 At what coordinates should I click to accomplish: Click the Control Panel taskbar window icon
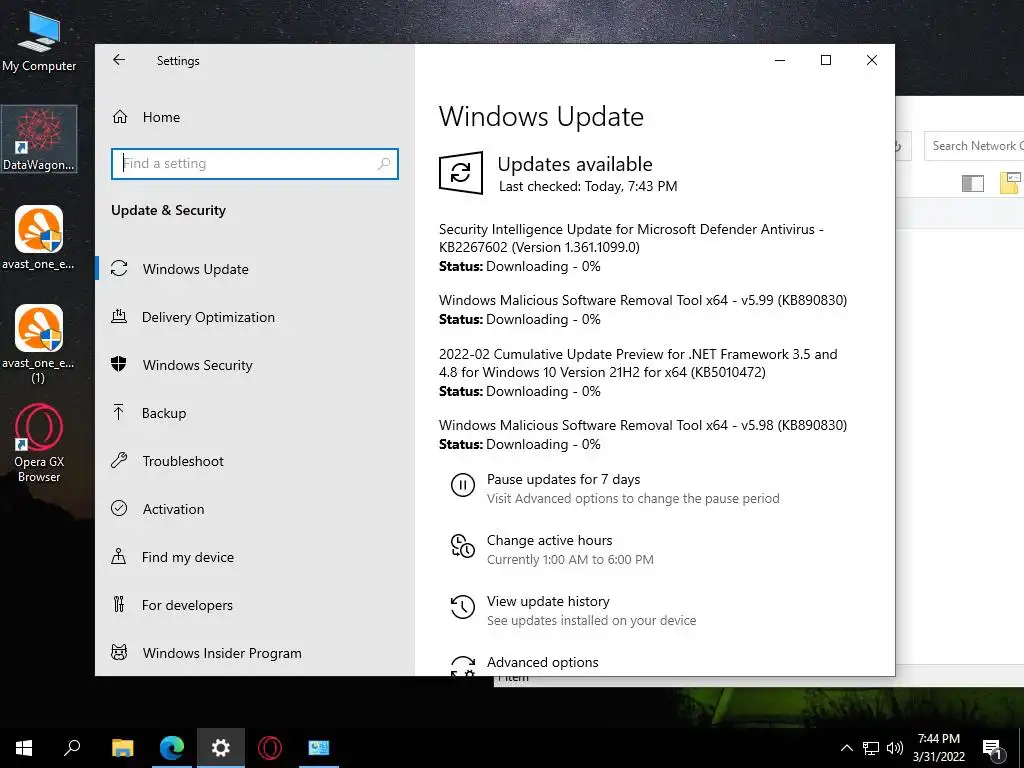pyautogui.click(x=319, y=748)
